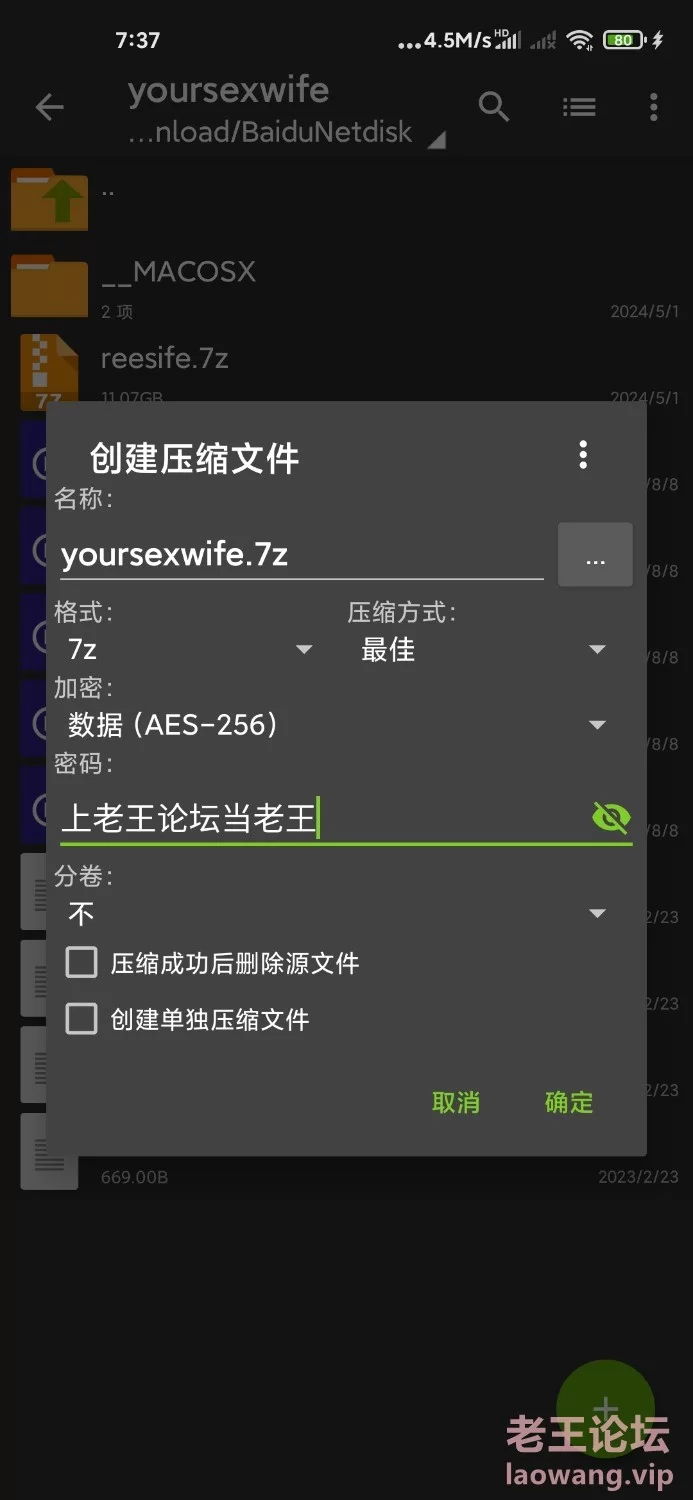Click the parent folder up-arrow icon
The height and width of the screenshot is (1500, 693).
[49, 199]
